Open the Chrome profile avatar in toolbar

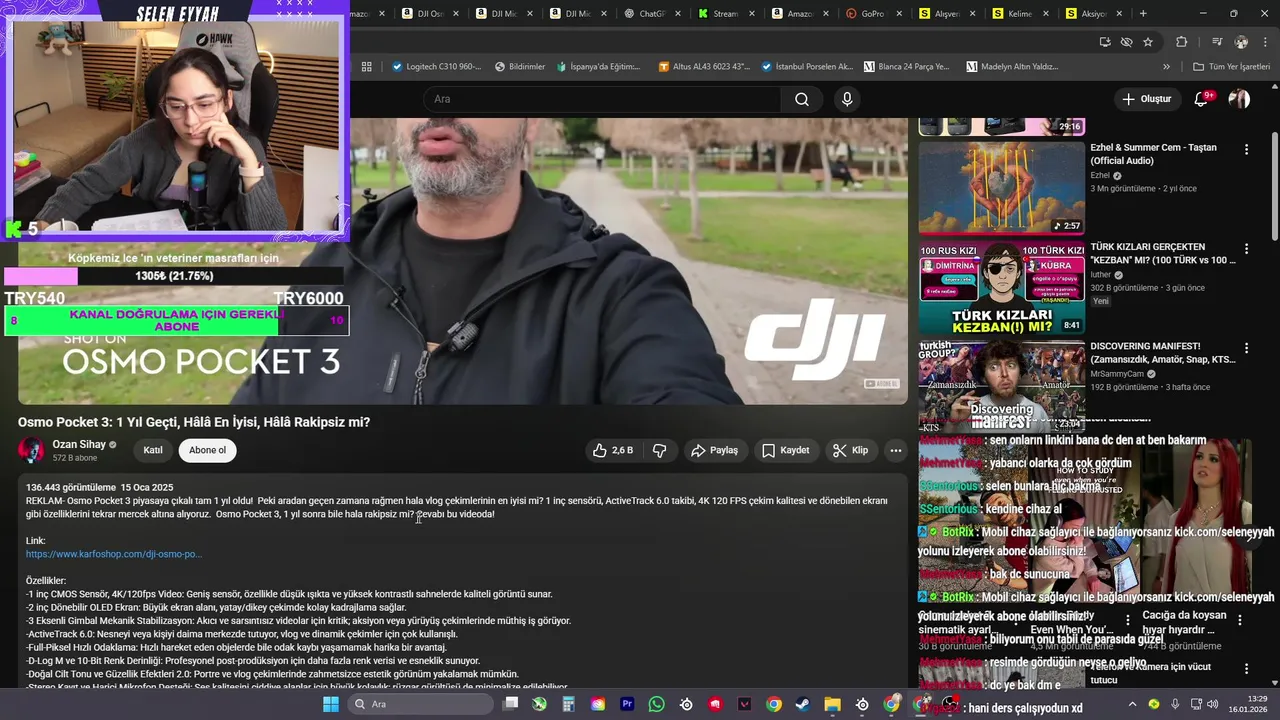tap(1241, 42)
